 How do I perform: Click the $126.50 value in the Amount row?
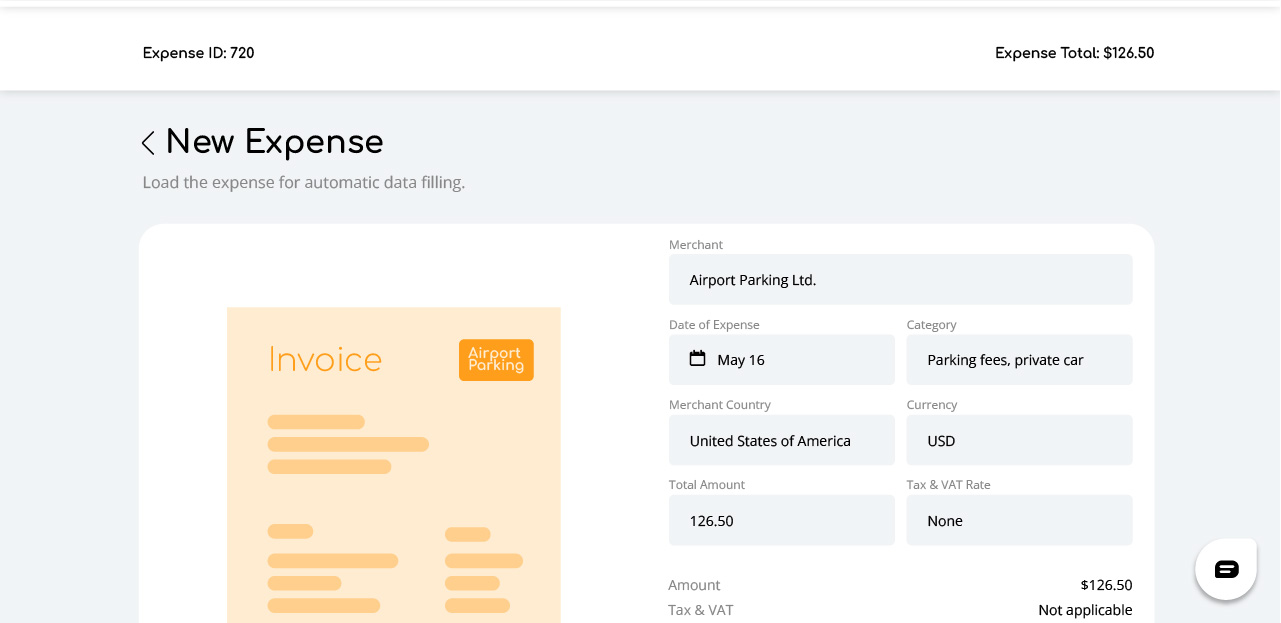(1106, 585)
